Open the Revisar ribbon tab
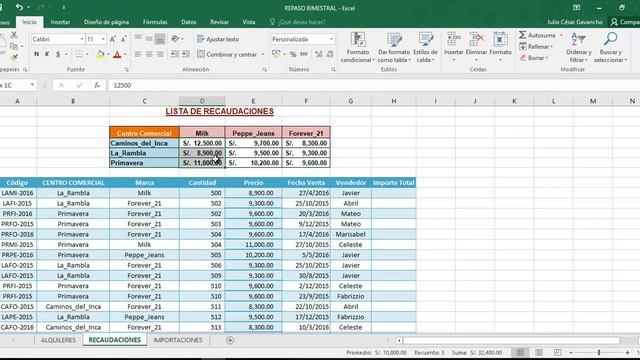 (x=219, y=22)
